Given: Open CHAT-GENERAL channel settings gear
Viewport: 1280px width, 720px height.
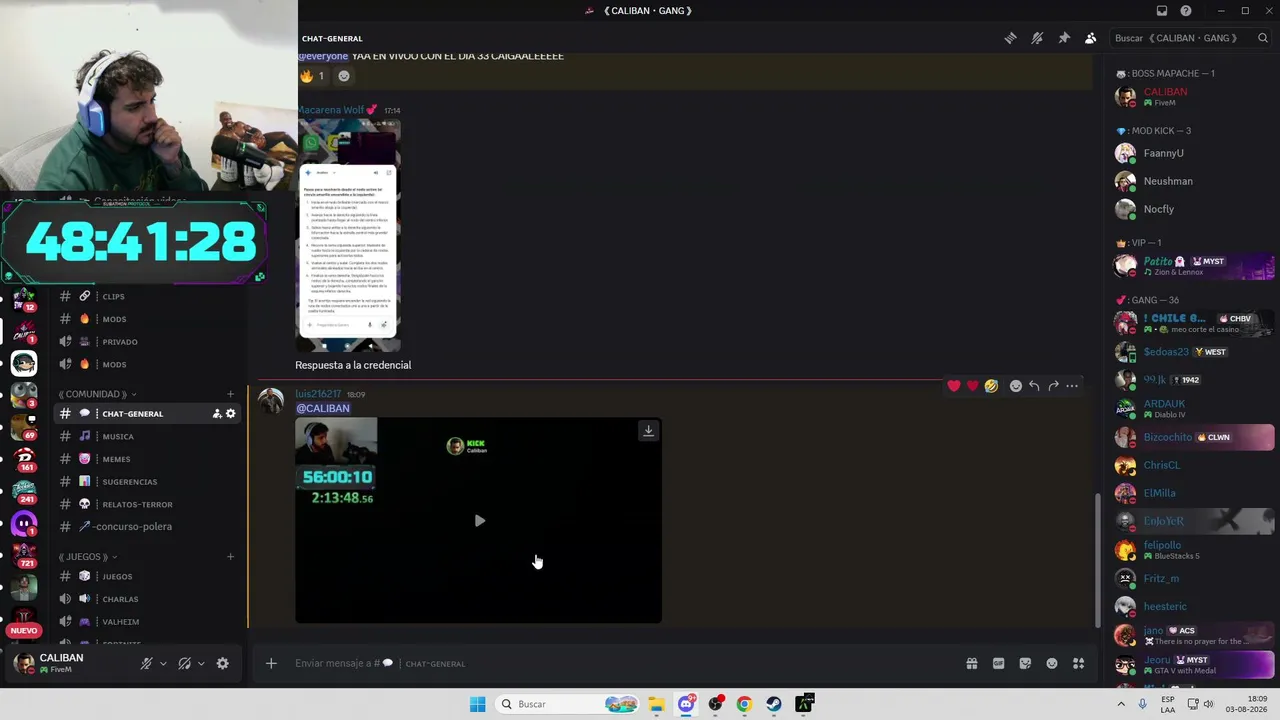Looking at the screenshot, I should pos(231,414).
